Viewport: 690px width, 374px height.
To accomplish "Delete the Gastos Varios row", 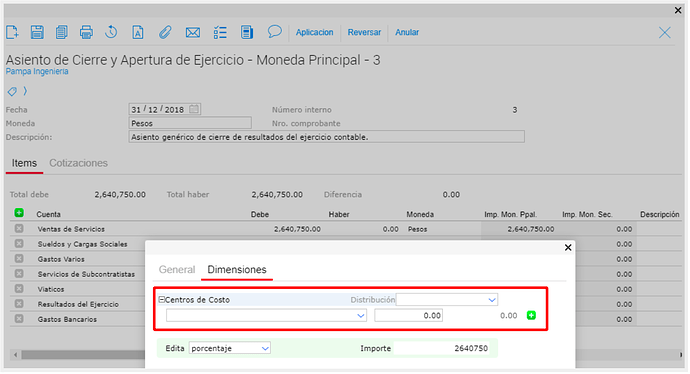I will click(19, 259).
